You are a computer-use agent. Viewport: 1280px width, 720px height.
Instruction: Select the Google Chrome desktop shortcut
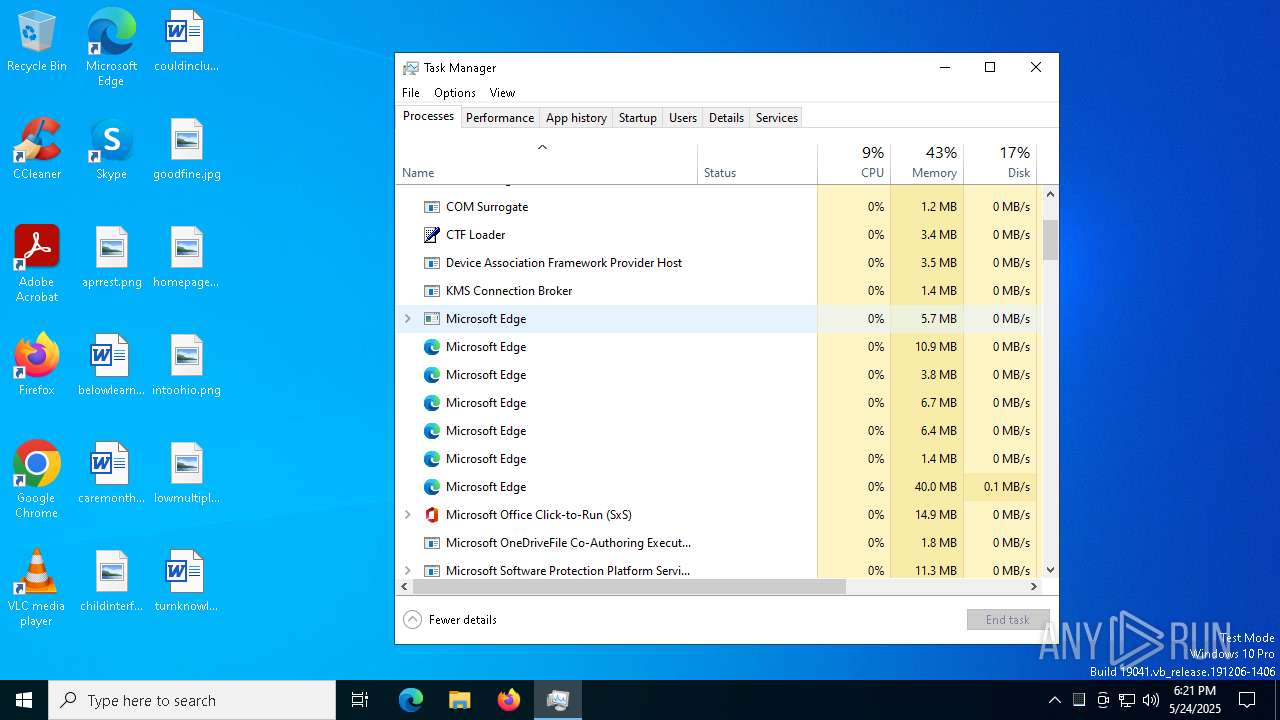click(37, 480)
